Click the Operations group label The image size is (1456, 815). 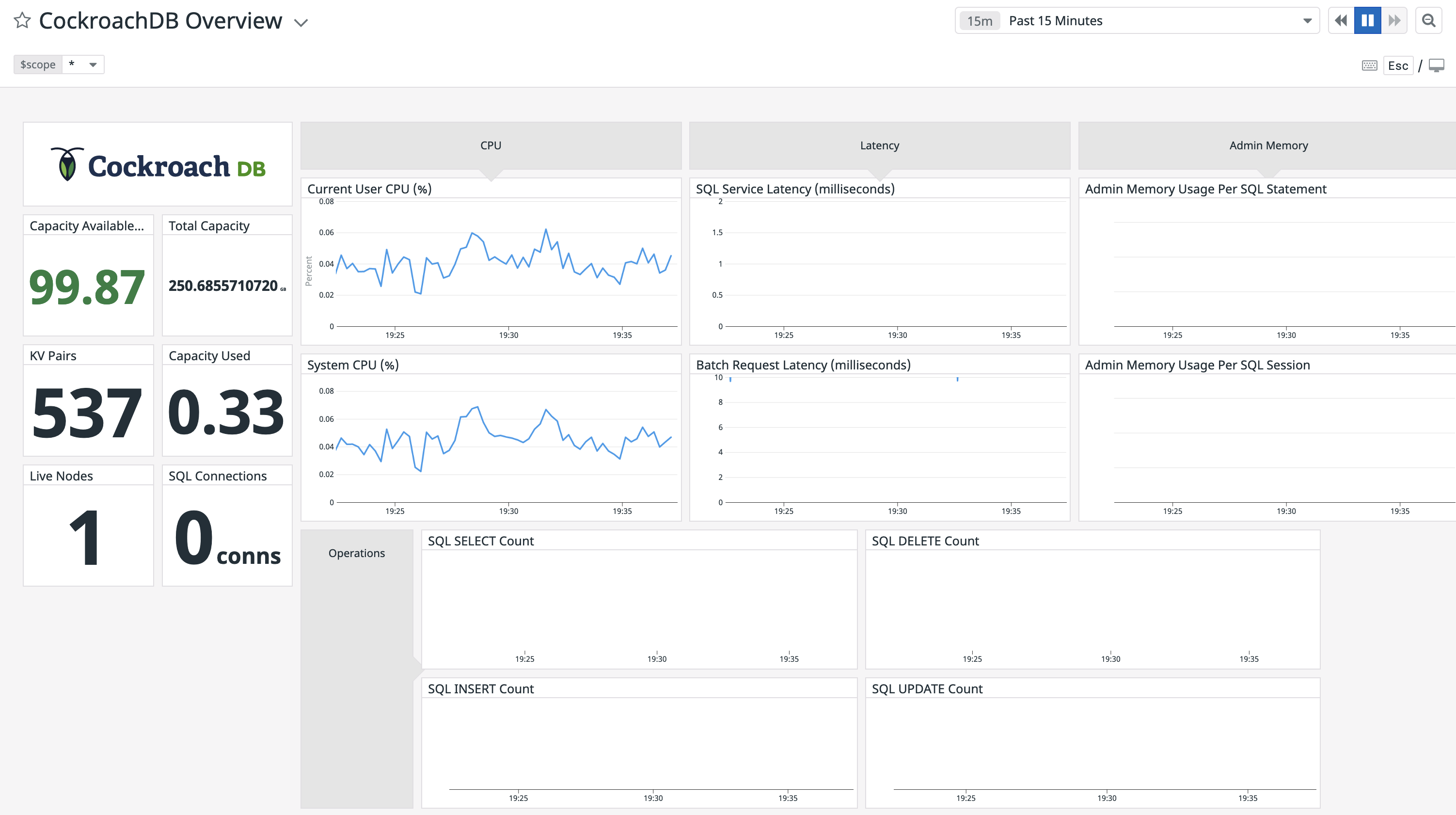[x=356, y=553]
